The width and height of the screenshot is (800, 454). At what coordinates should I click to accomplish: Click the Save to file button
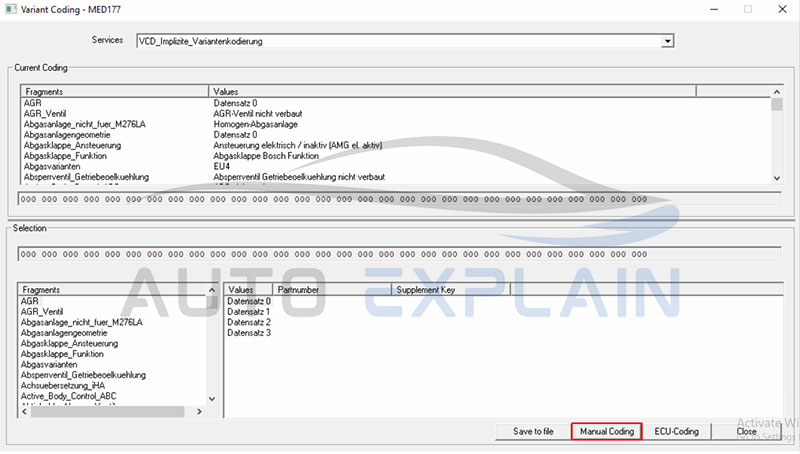[533, 431]
